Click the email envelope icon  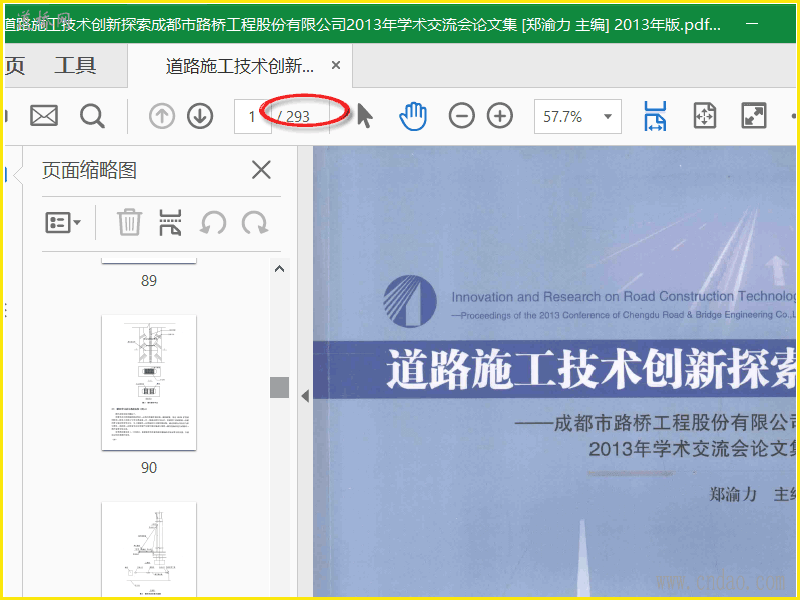point(44,116)
